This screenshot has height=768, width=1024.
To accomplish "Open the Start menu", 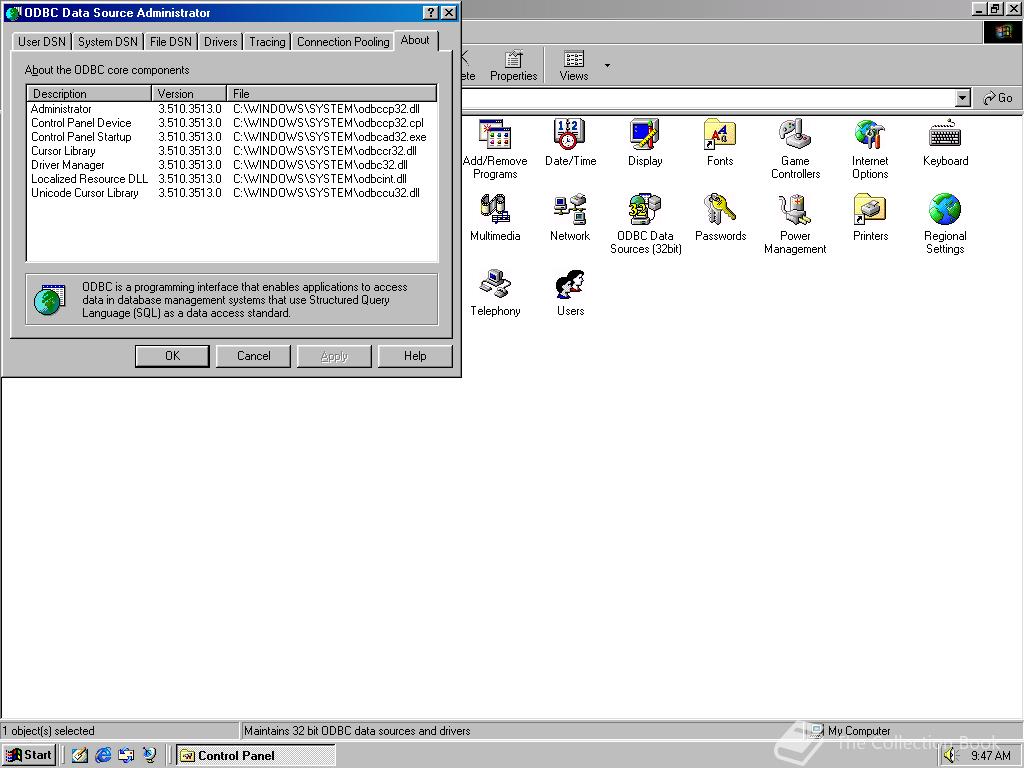I will [28, 755].
